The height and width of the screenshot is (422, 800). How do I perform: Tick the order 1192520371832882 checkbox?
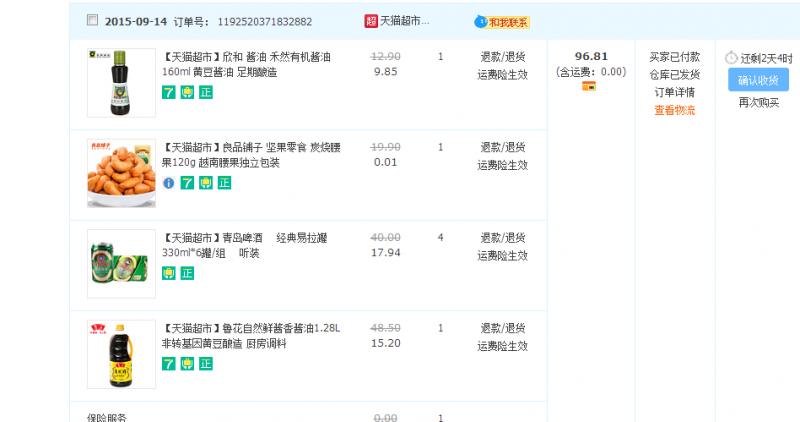[92, 20]
